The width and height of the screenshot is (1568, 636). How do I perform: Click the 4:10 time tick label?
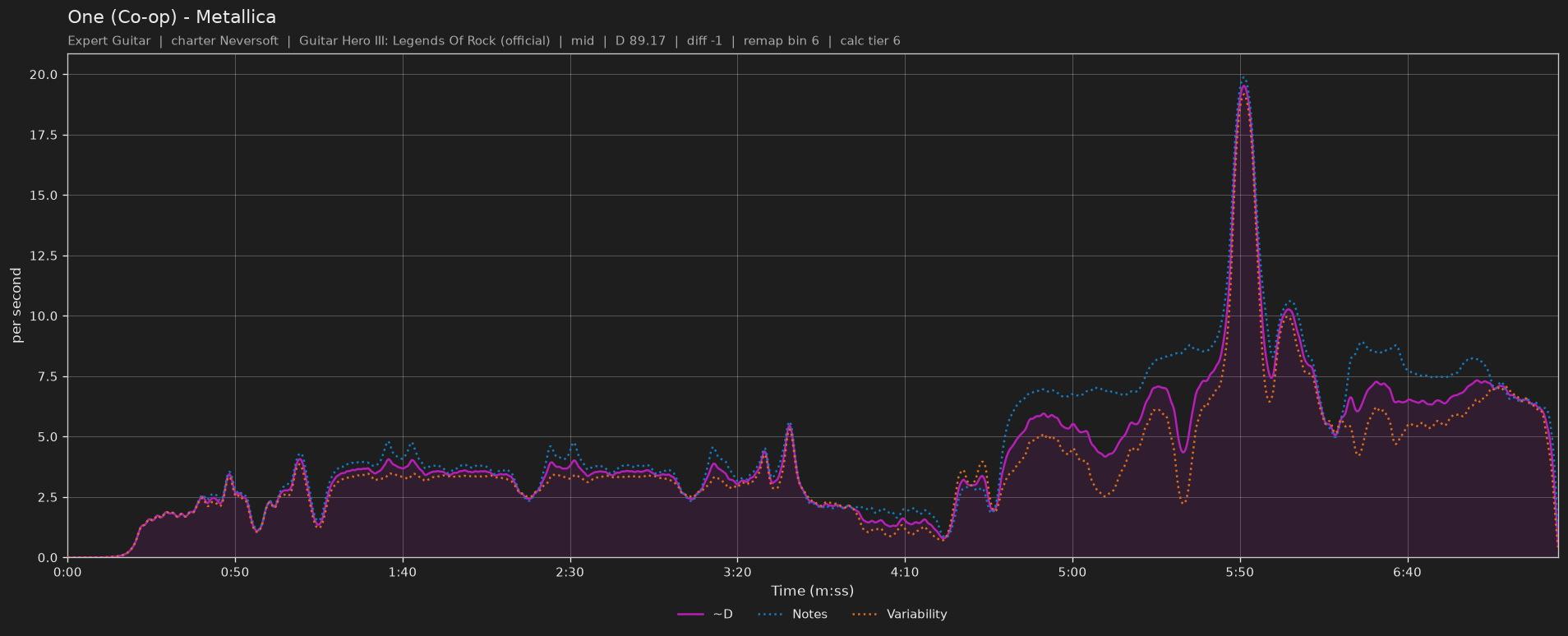pos(905,572)
